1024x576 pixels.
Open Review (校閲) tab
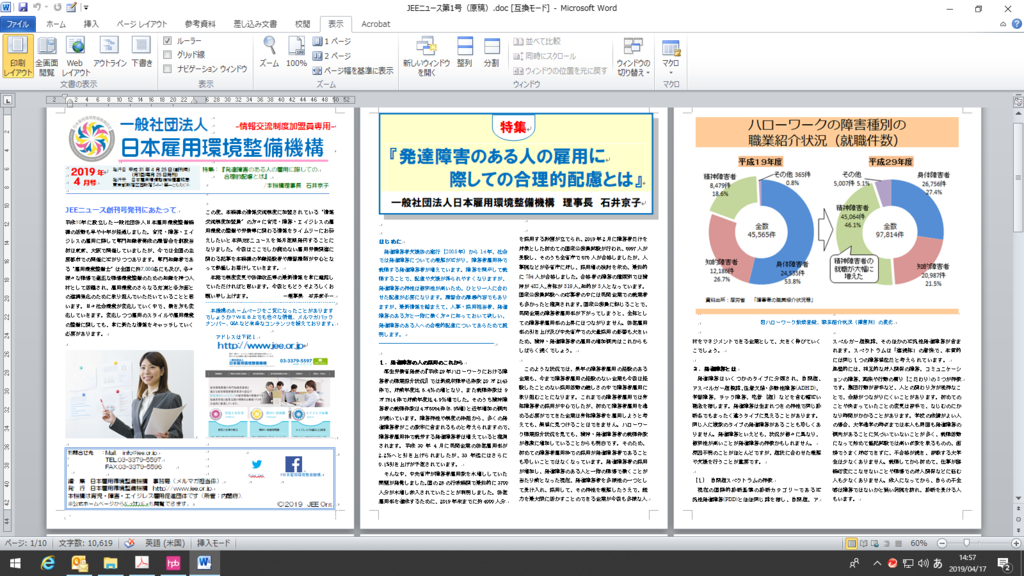pos(302,24)
